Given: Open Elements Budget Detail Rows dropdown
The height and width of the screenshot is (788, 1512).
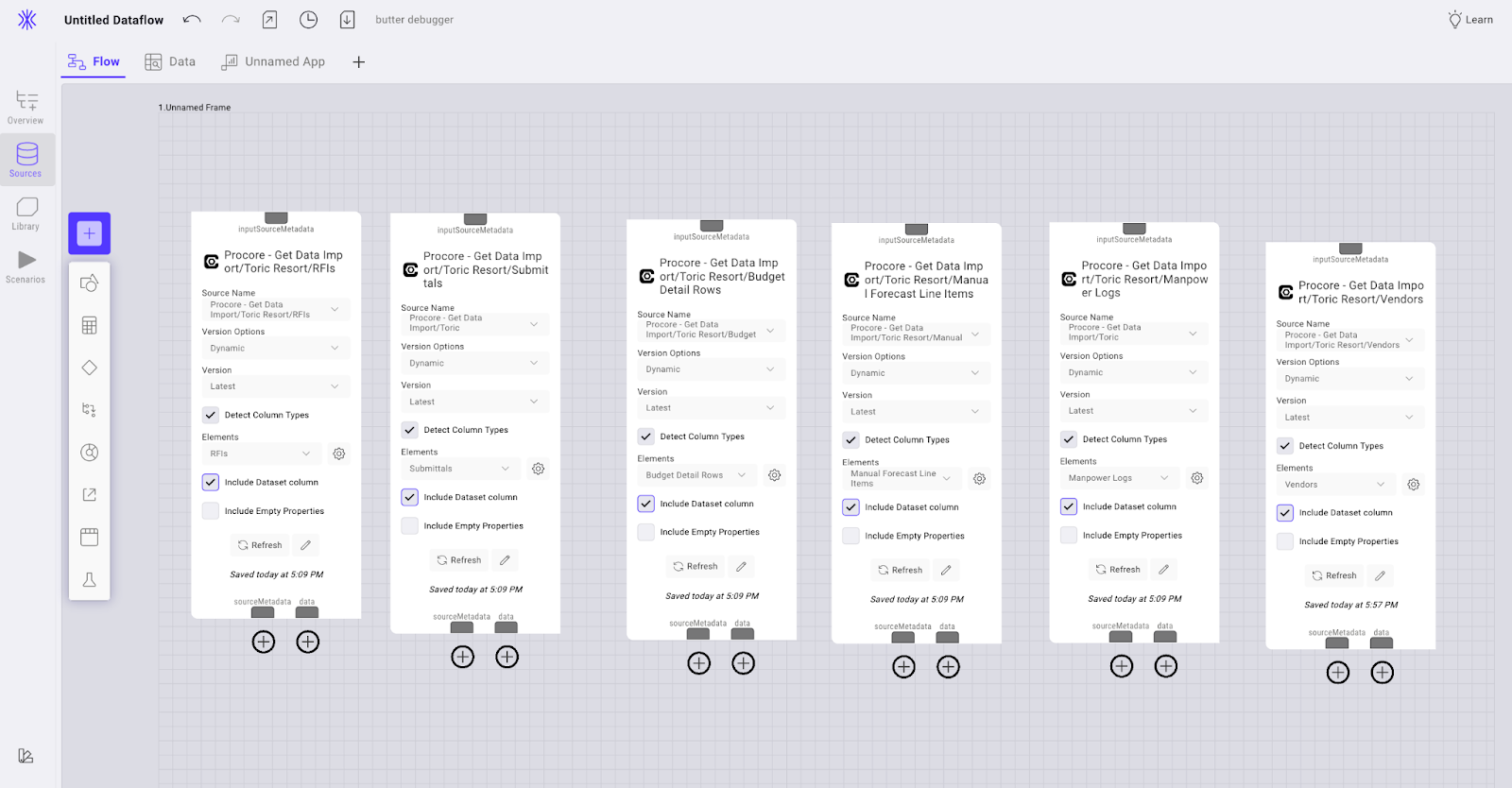Looking at the screenshot, I should coord(697,475).
